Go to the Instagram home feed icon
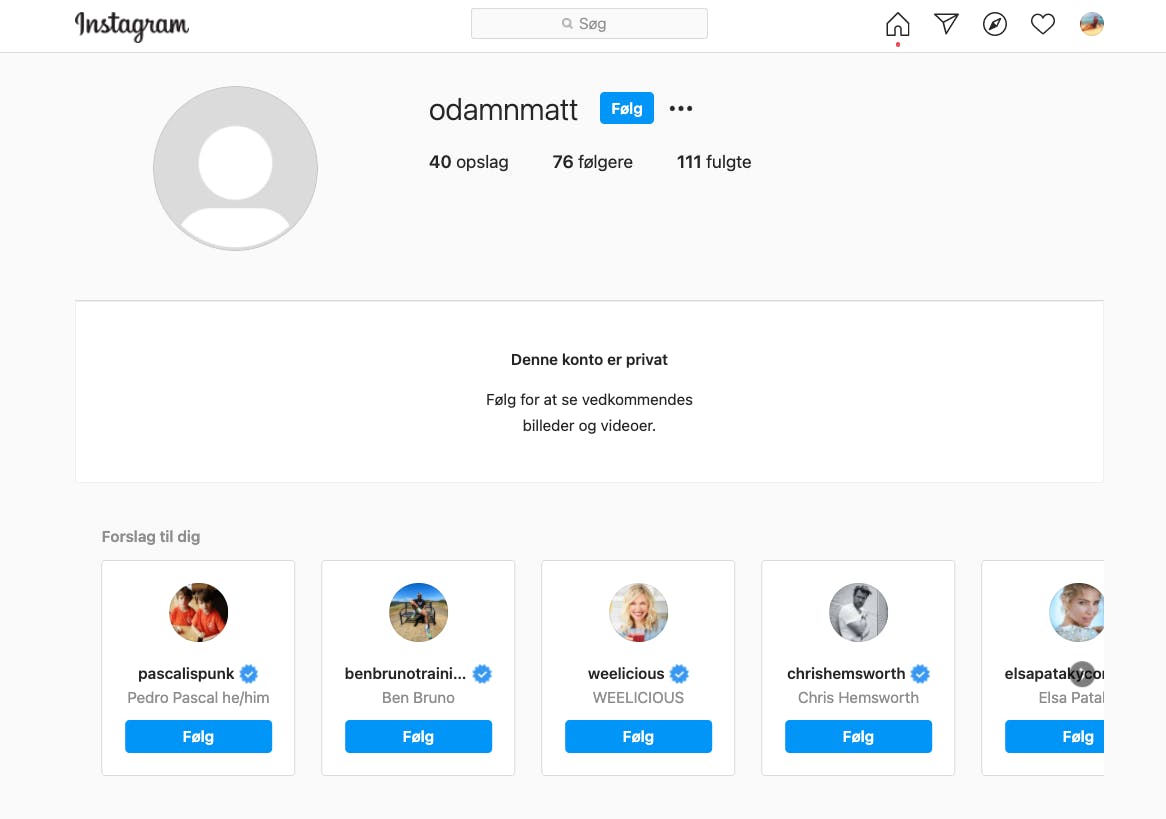Image resolution: width=1166 pixels, height=819 pixels. tap(898, 24)
